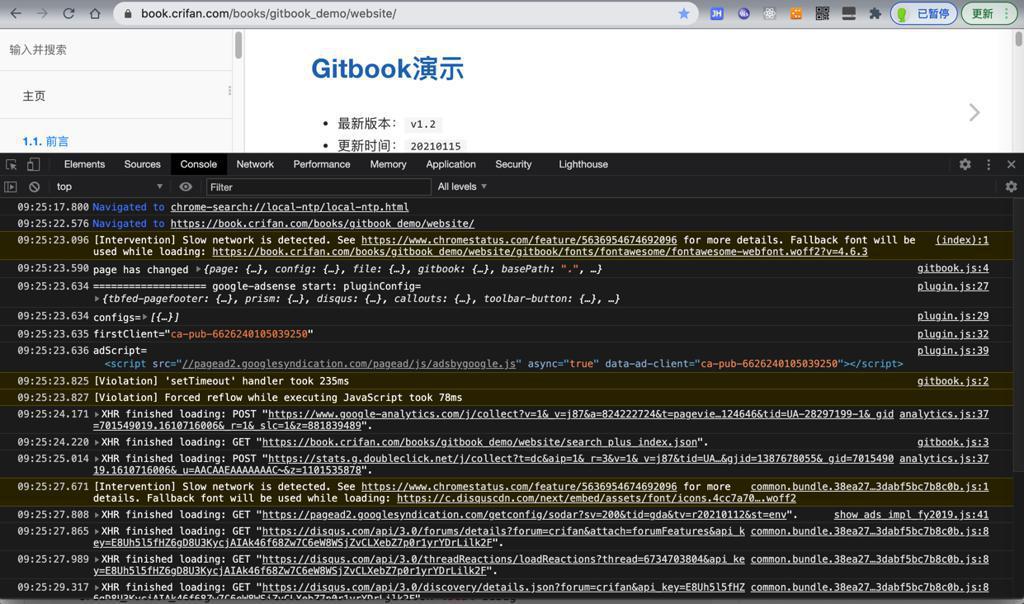
Task: Click the 'Gitbook演示' page heading
Action: (x=387, y=69)
